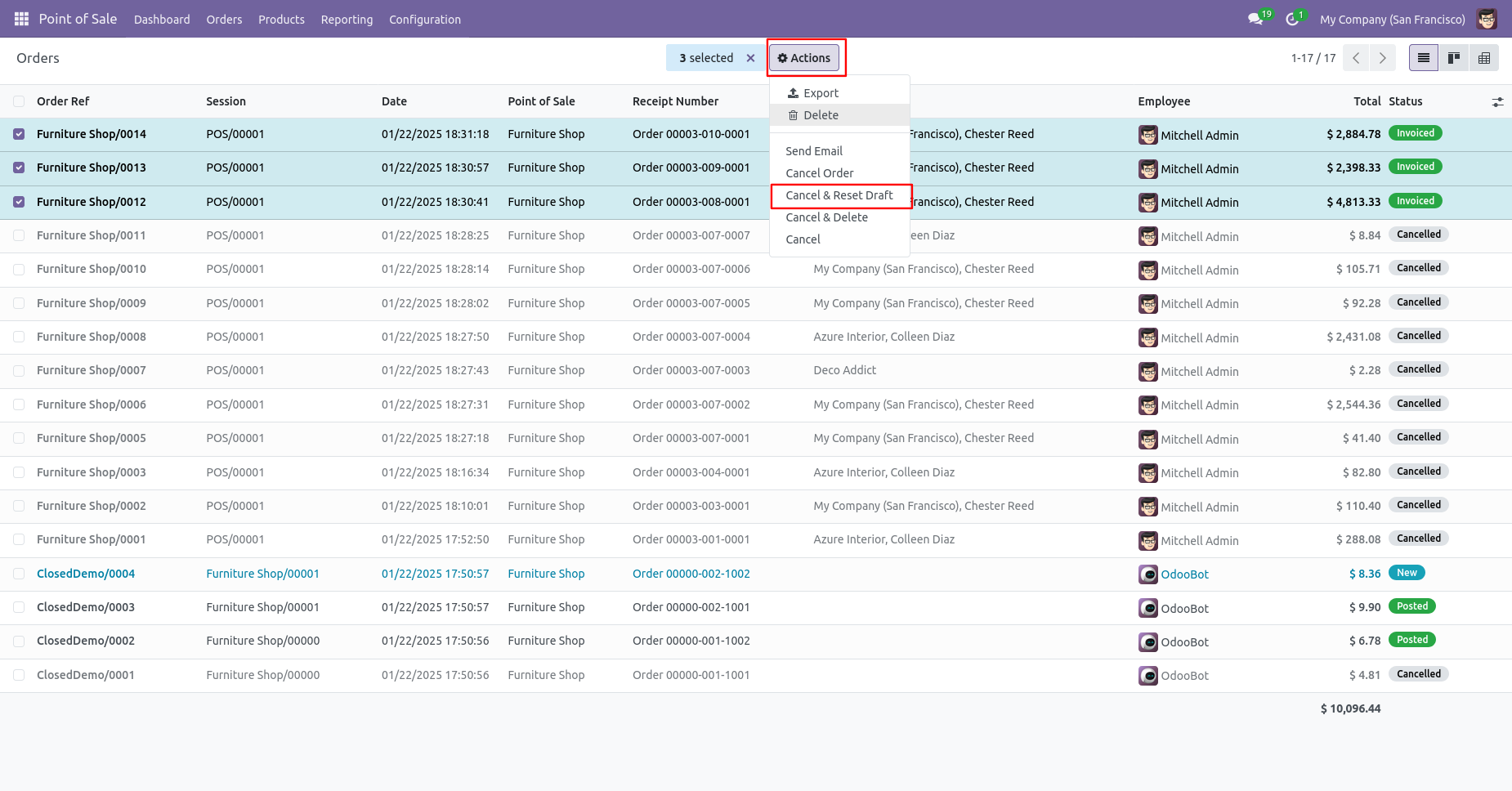The height and width of the screenshot is (791, 1512).
Task: Check the ClosedDemo/0001 order
Action: (x=19, y=675)
